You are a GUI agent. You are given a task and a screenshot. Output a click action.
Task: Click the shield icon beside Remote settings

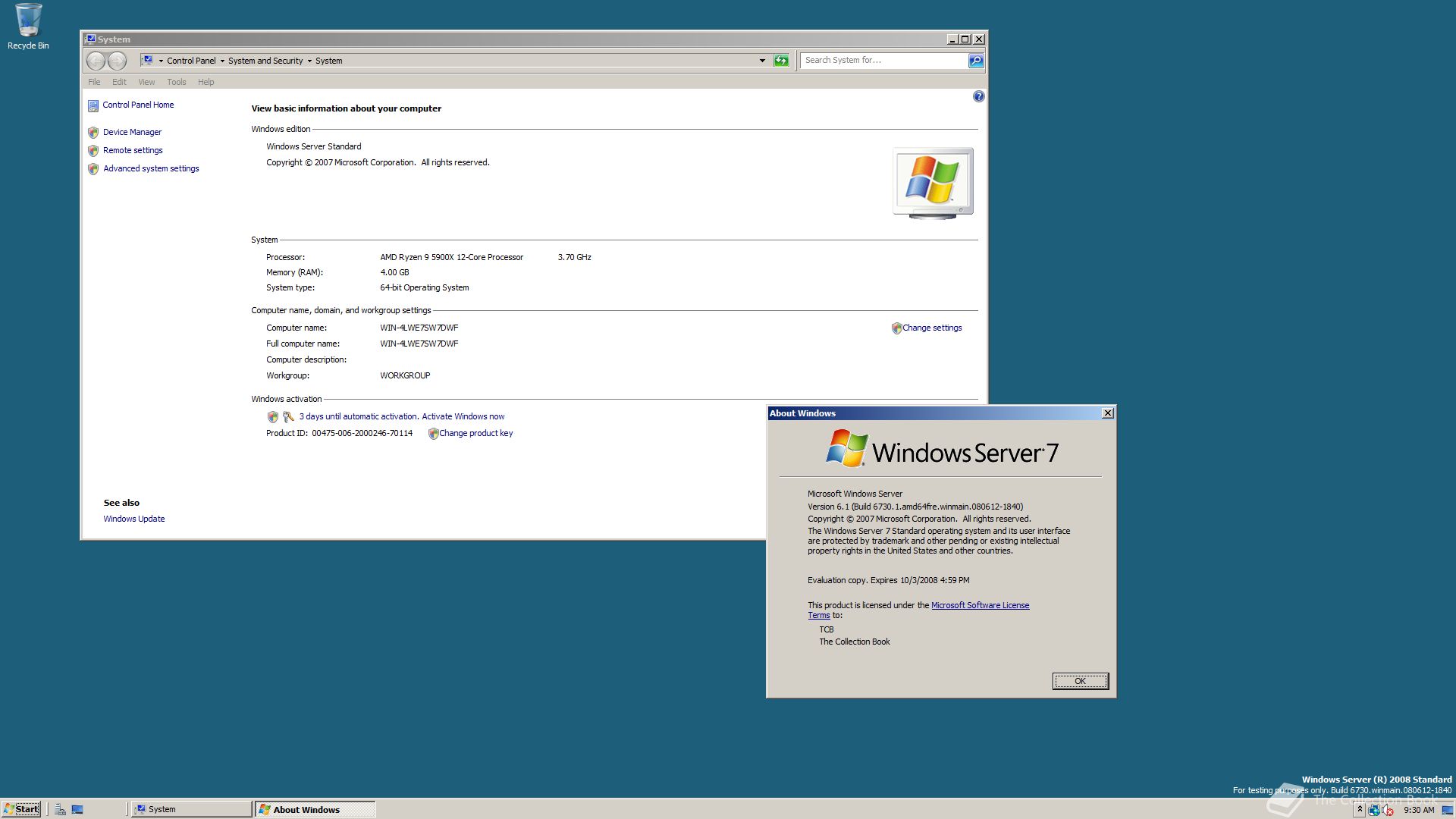pos(93,151)
